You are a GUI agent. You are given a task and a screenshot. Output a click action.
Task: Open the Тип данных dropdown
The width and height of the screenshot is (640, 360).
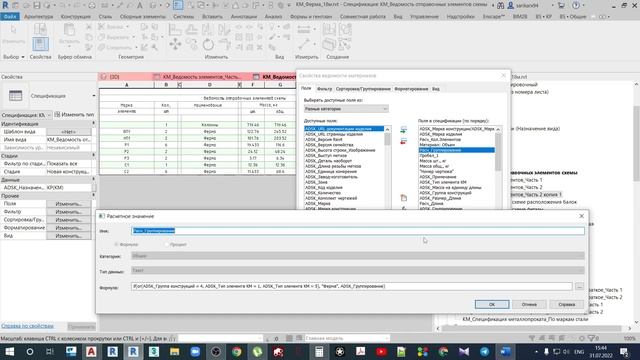(x=358, y=270)
